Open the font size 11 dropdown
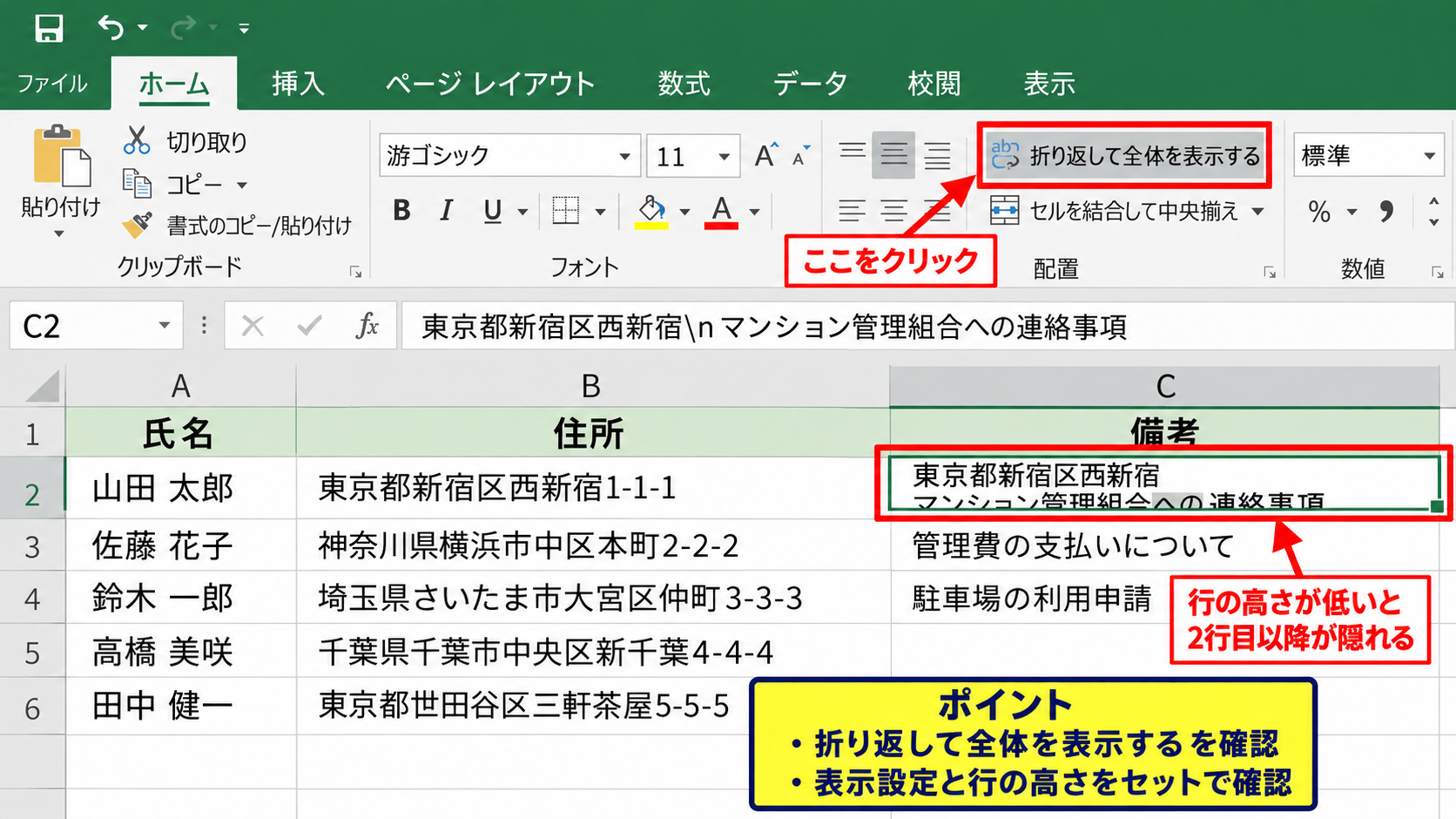 tap(724, 157)
